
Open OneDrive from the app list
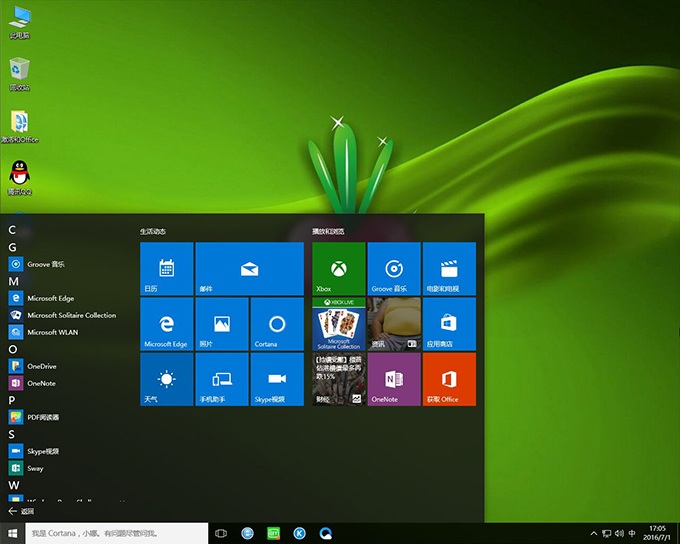[42, 366]
